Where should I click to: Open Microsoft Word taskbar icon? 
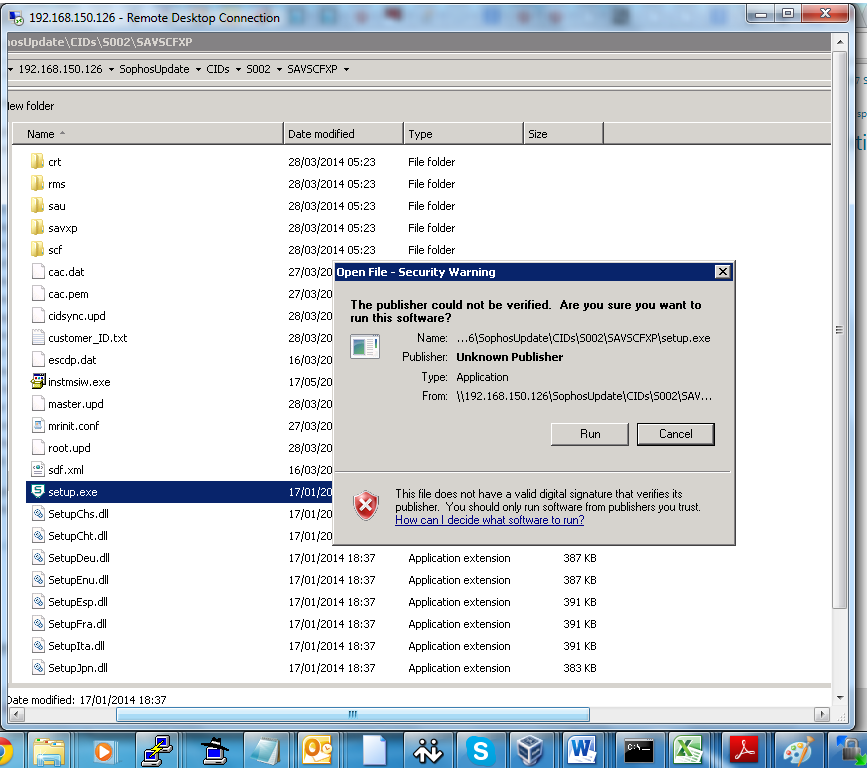point(582,751)
